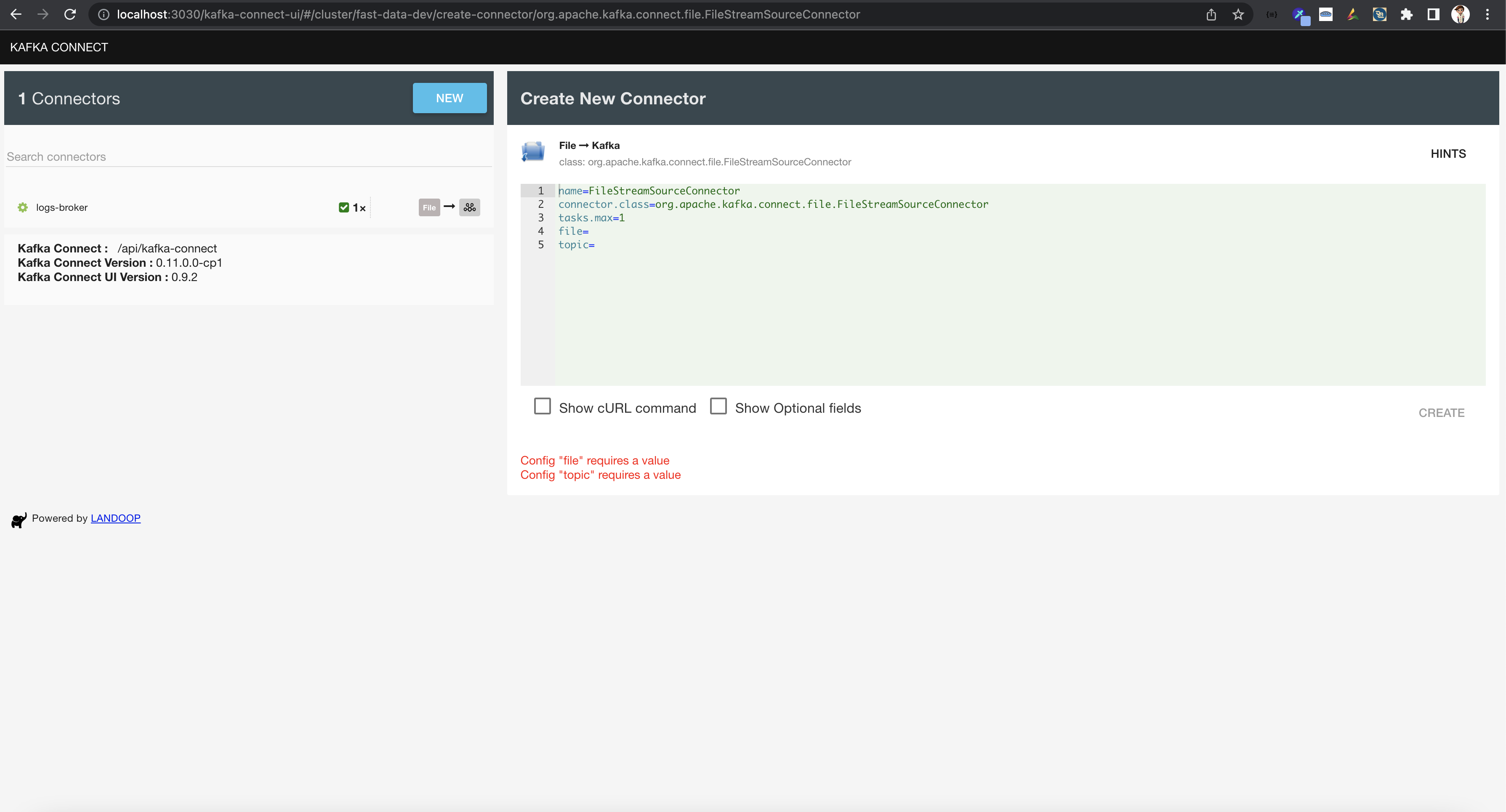Screen dimensions: 1506x812
Task: Click the browser forward arrow
Action: (43, 15)
